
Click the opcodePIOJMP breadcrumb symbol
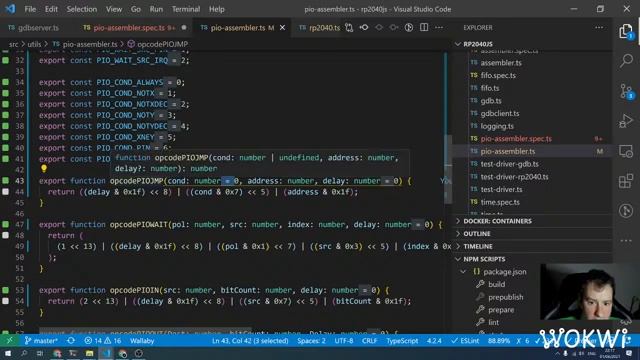click(162, 44)
